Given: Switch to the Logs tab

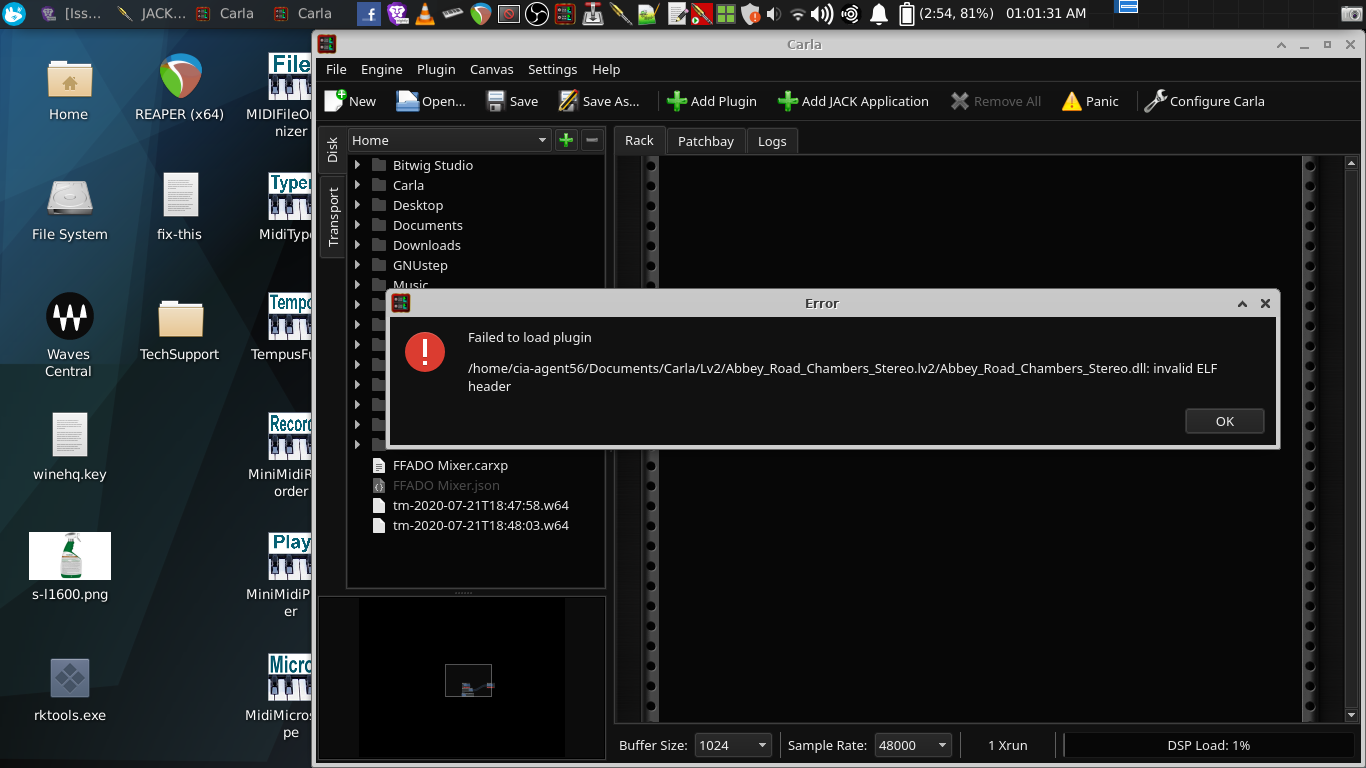Looking at the screenshot, I should point(772,141).
